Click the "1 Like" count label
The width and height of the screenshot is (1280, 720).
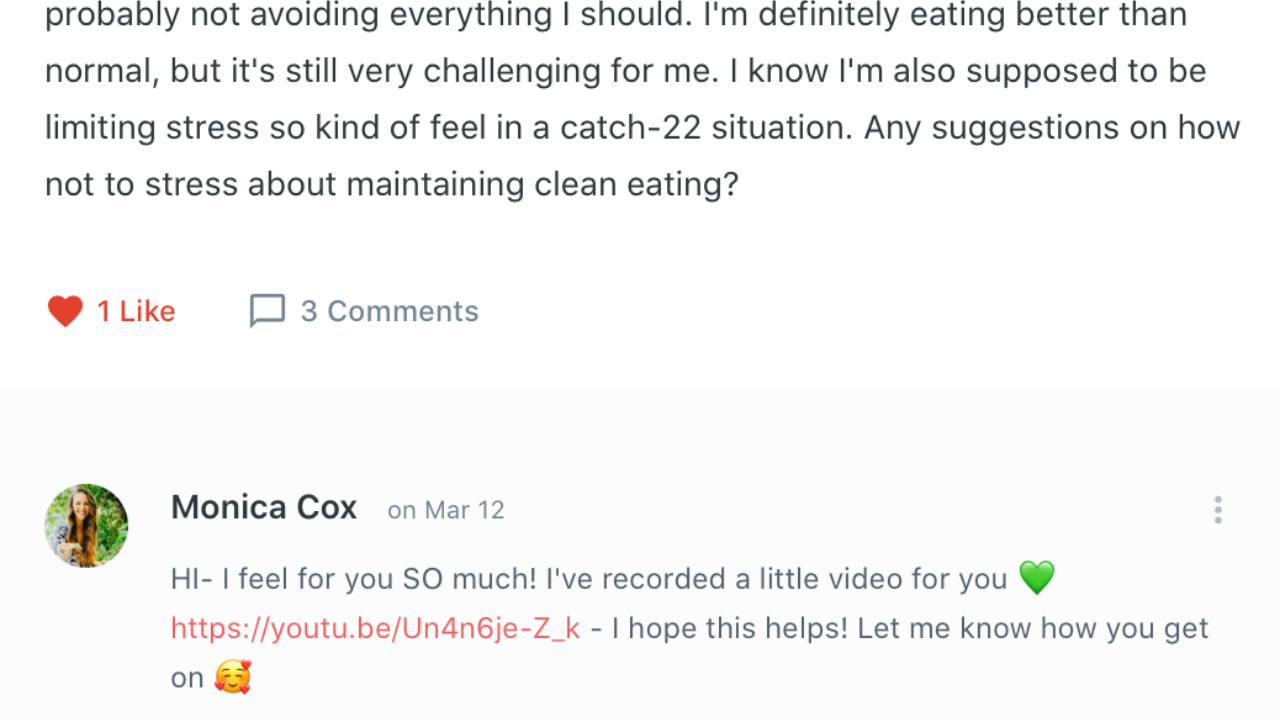[x=136, y=312]
